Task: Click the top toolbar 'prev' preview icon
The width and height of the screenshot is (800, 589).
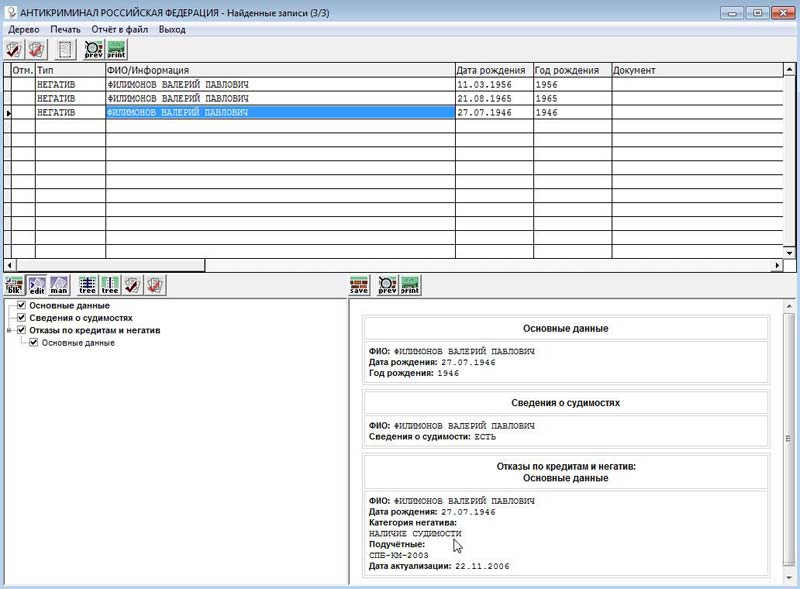Action: pos(93,48)
